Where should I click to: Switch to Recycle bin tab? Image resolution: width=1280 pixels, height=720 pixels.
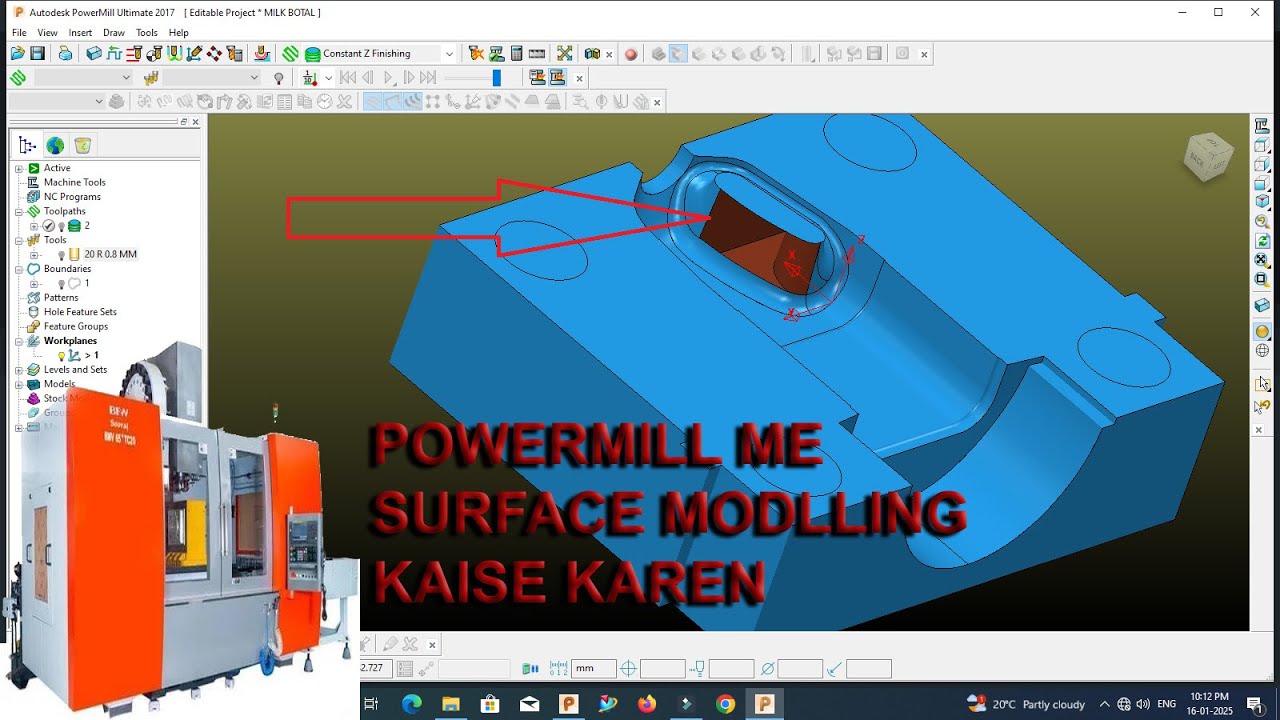[82, 146]
